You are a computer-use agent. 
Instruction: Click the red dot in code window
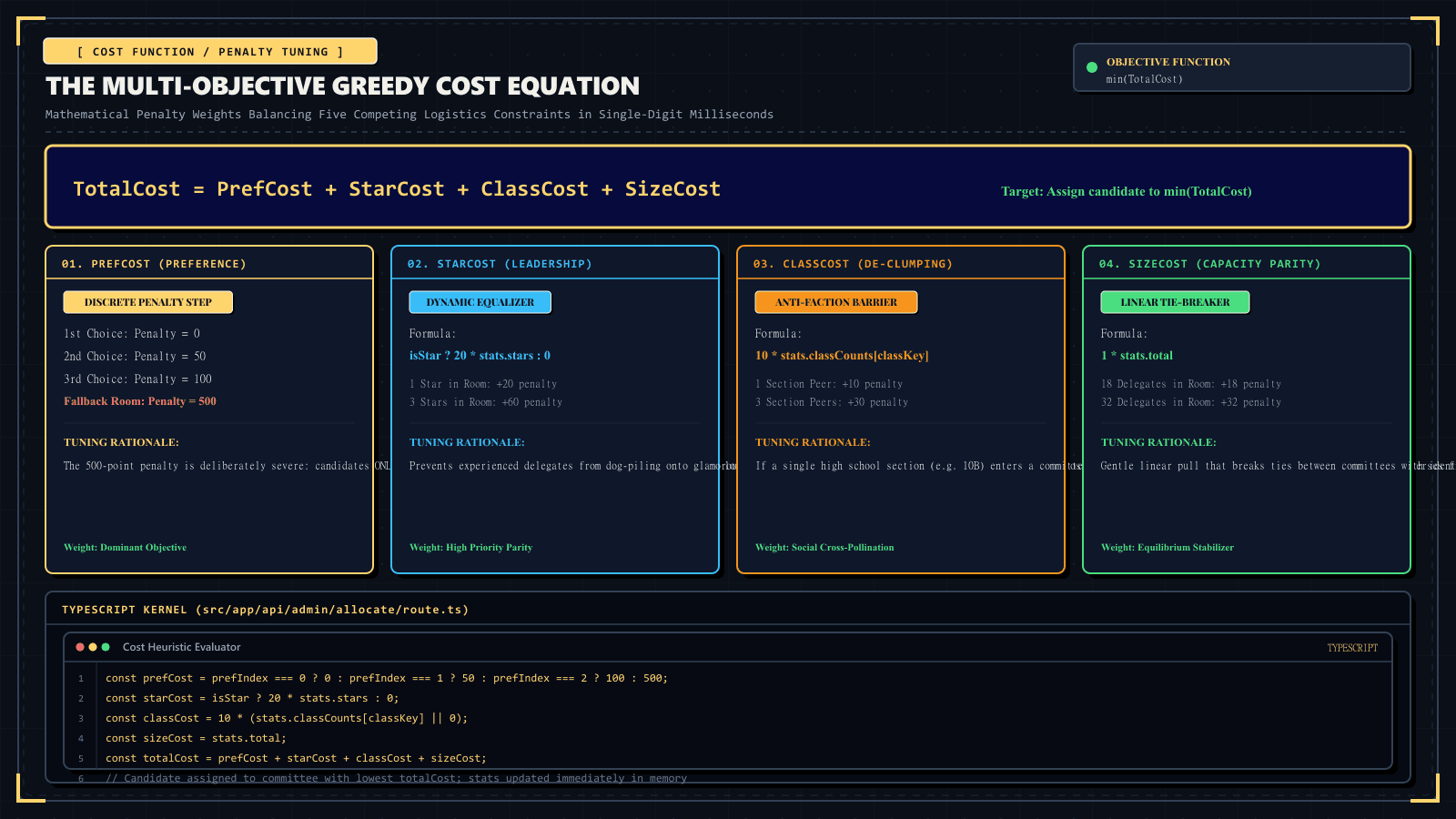pyautogui.click(x=80, y=647)
